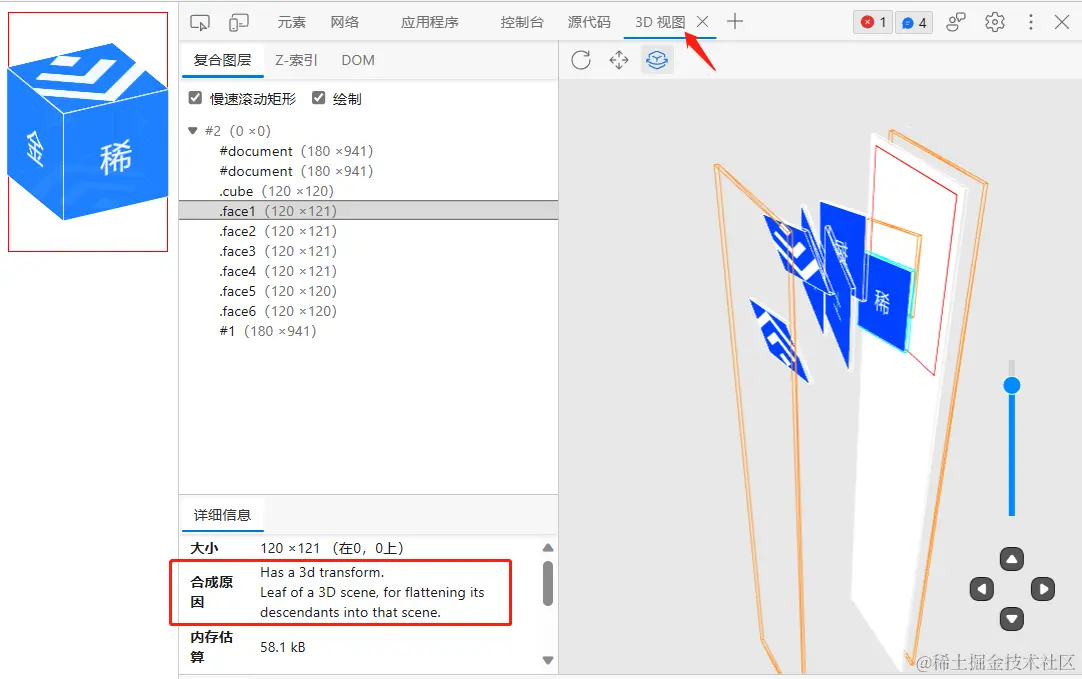Select the first #document (180 ×941) row
Image resolution: width=1082 pixels, height=679 pixels.
click(x=368, y=151)
